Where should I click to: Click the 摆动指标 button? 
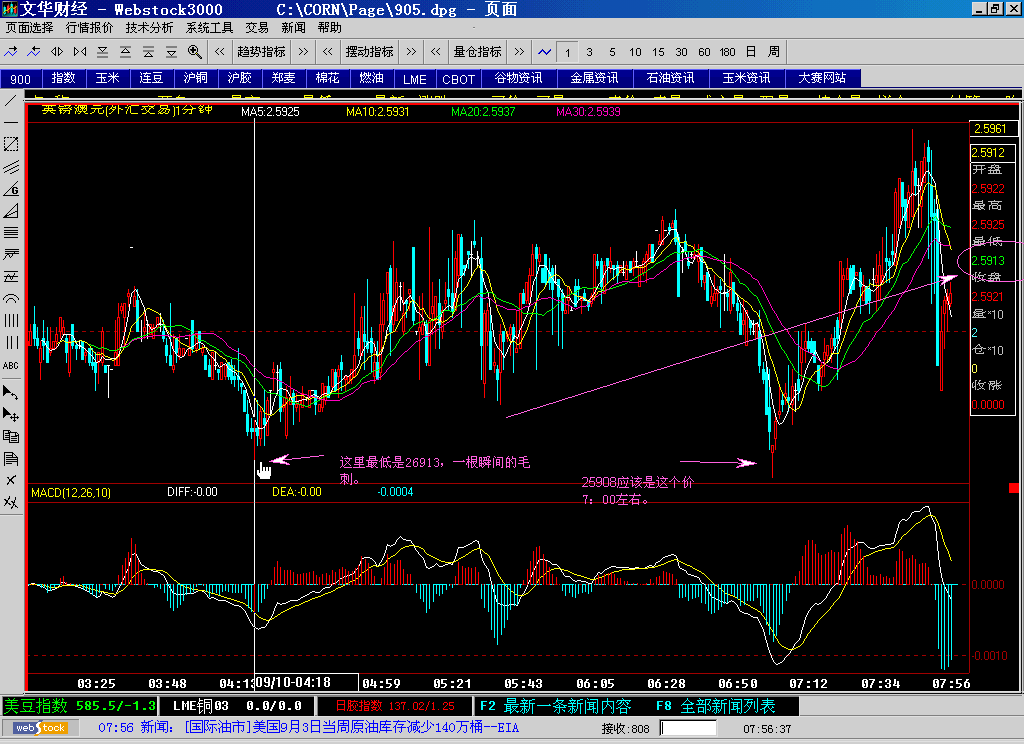370,52
